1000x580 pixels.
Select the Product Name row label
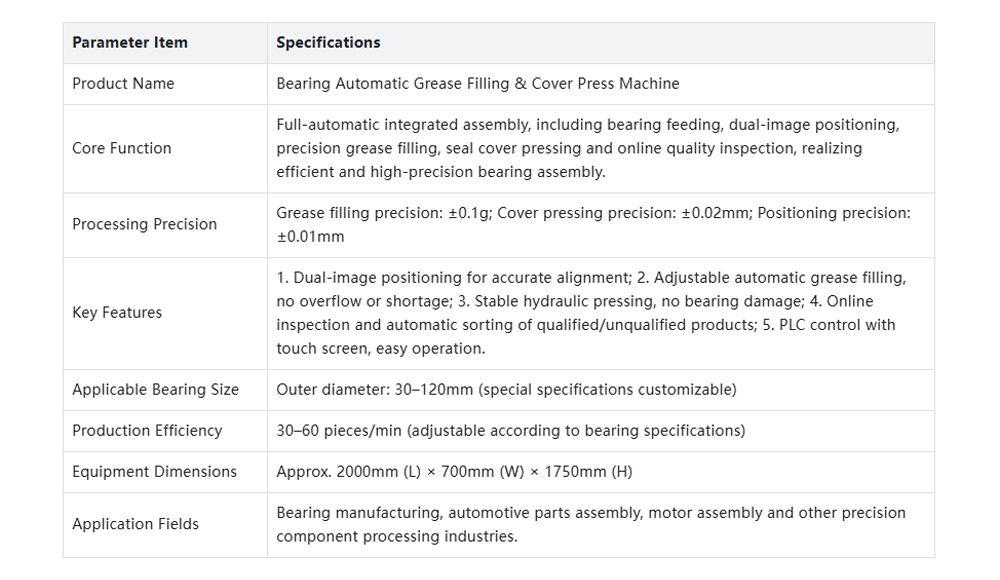pyautogui.click(x=123, y=84)
